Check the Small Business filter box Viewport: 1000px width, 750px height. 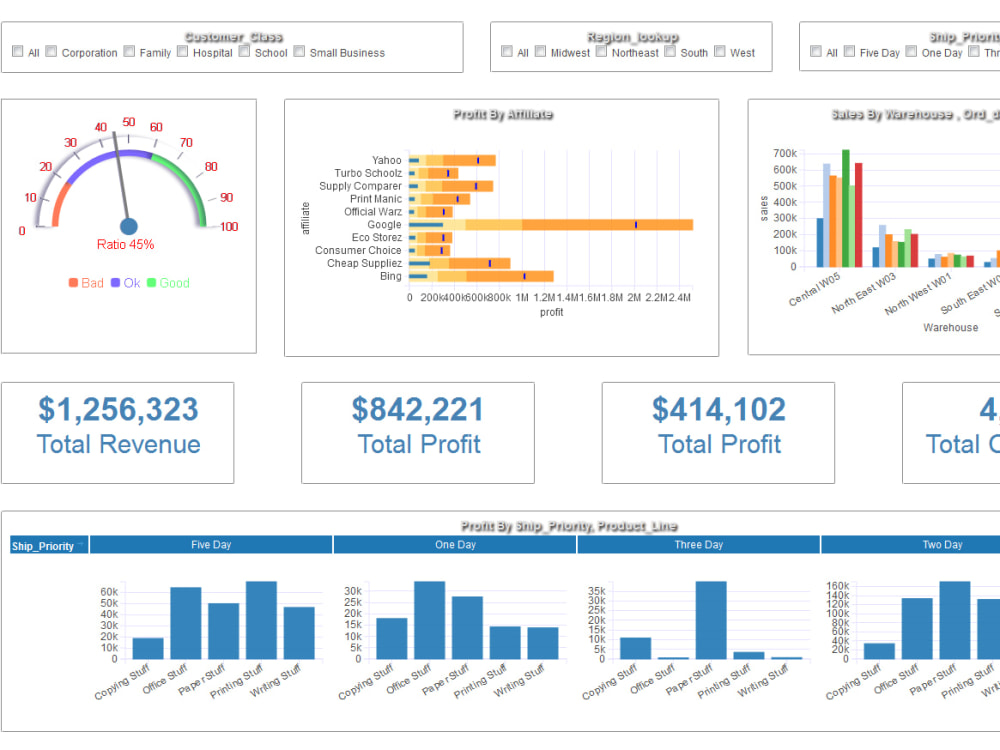299,51
